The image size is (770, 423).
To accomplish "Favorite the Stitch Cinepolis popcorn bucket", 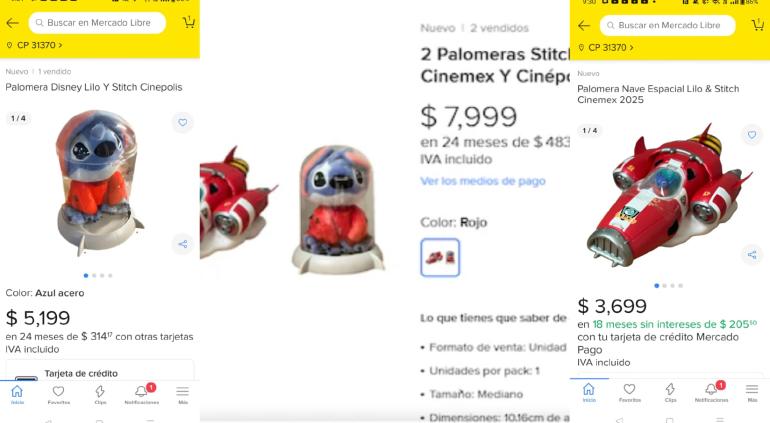I will coord(183,122).
